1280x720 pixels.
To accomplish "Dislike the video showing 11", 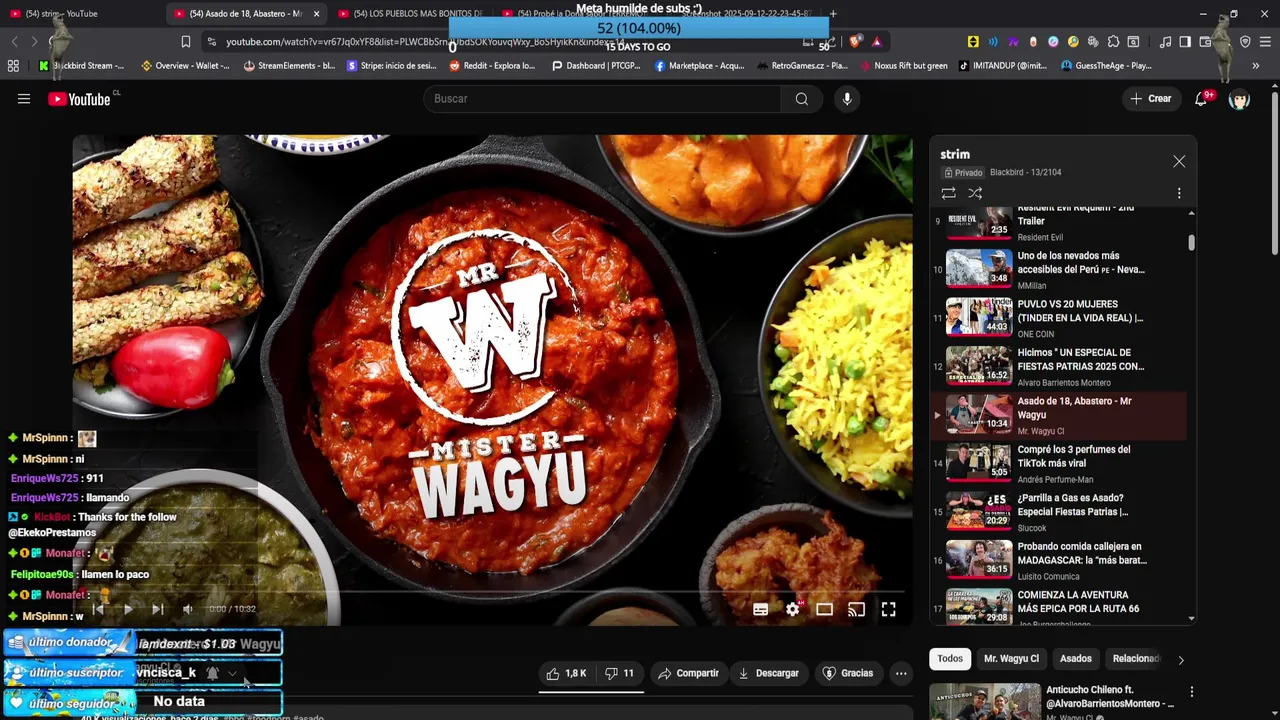I will click(x=620, y=673).
